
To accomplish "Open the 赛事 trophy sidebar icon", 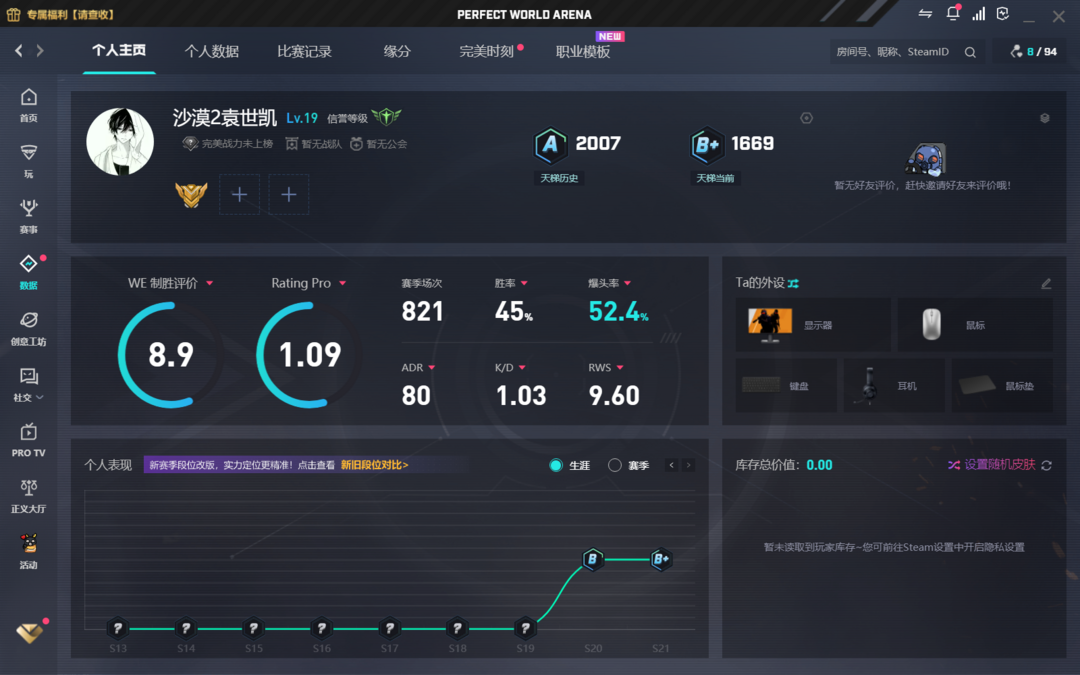I will 28,216.
